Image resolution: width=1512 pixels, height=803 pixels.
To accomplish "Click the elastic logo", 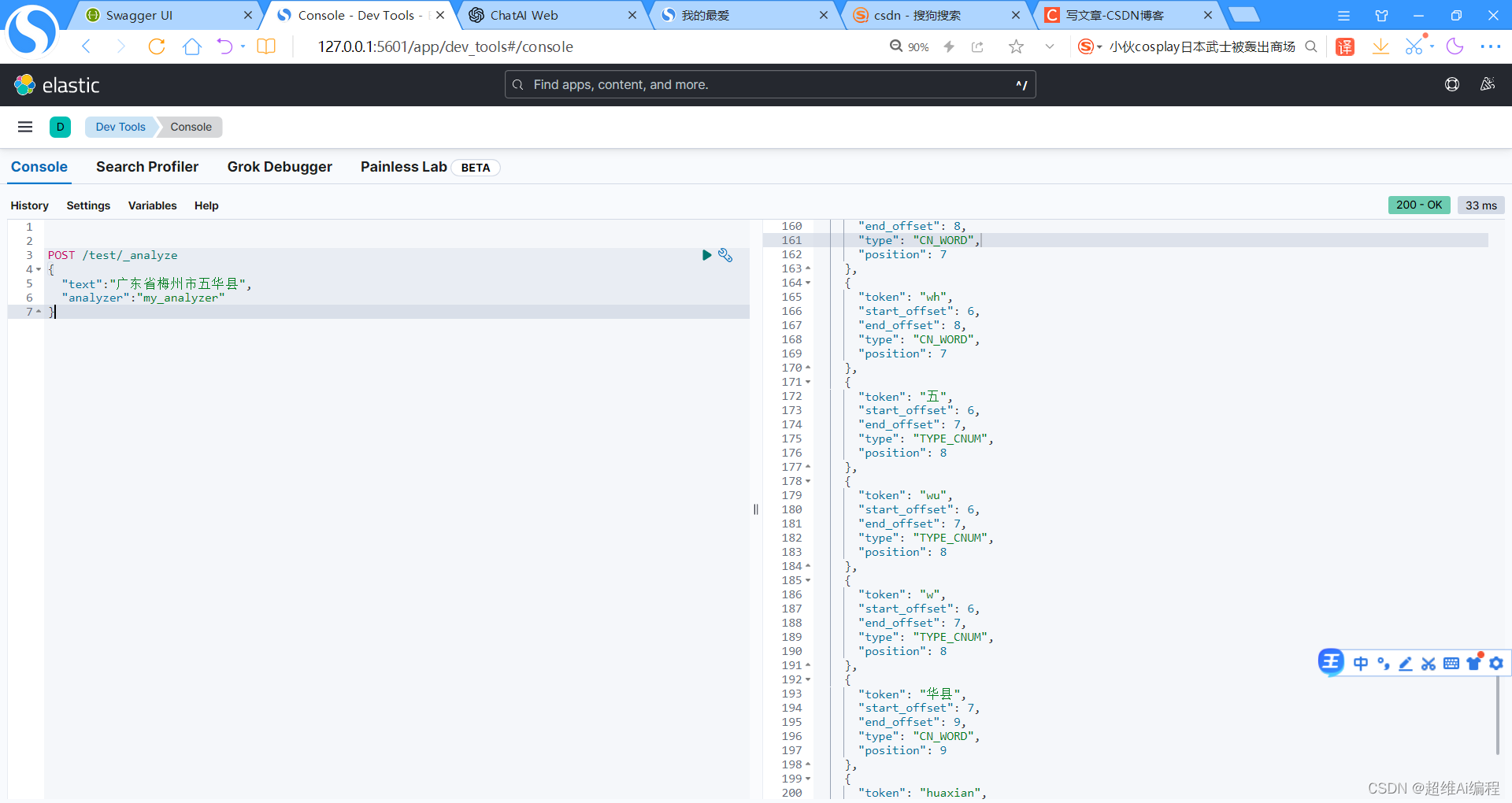I will click(57, 85).
